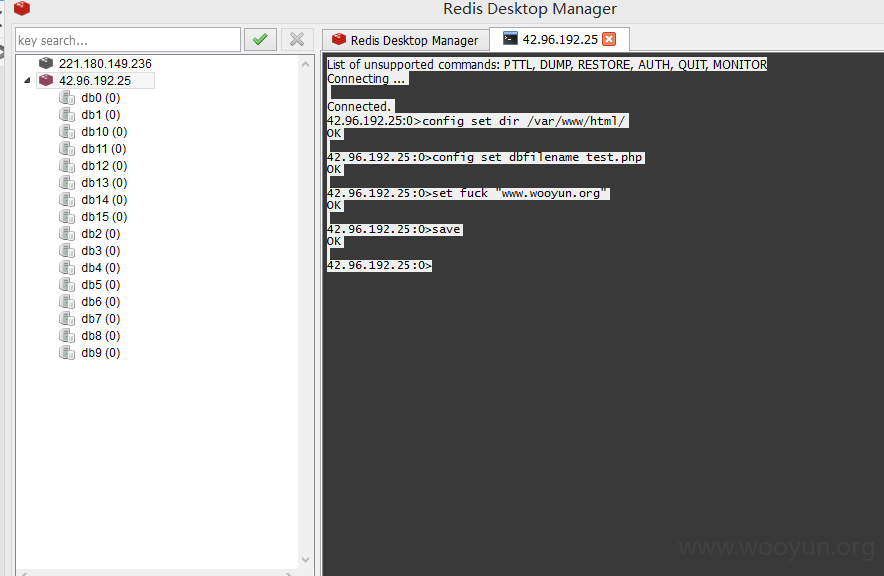The height and width of the screenshot is (576, 884).
Task: Select the db13 (0) label
Action: pyautogui.click(x=104, y=182)
